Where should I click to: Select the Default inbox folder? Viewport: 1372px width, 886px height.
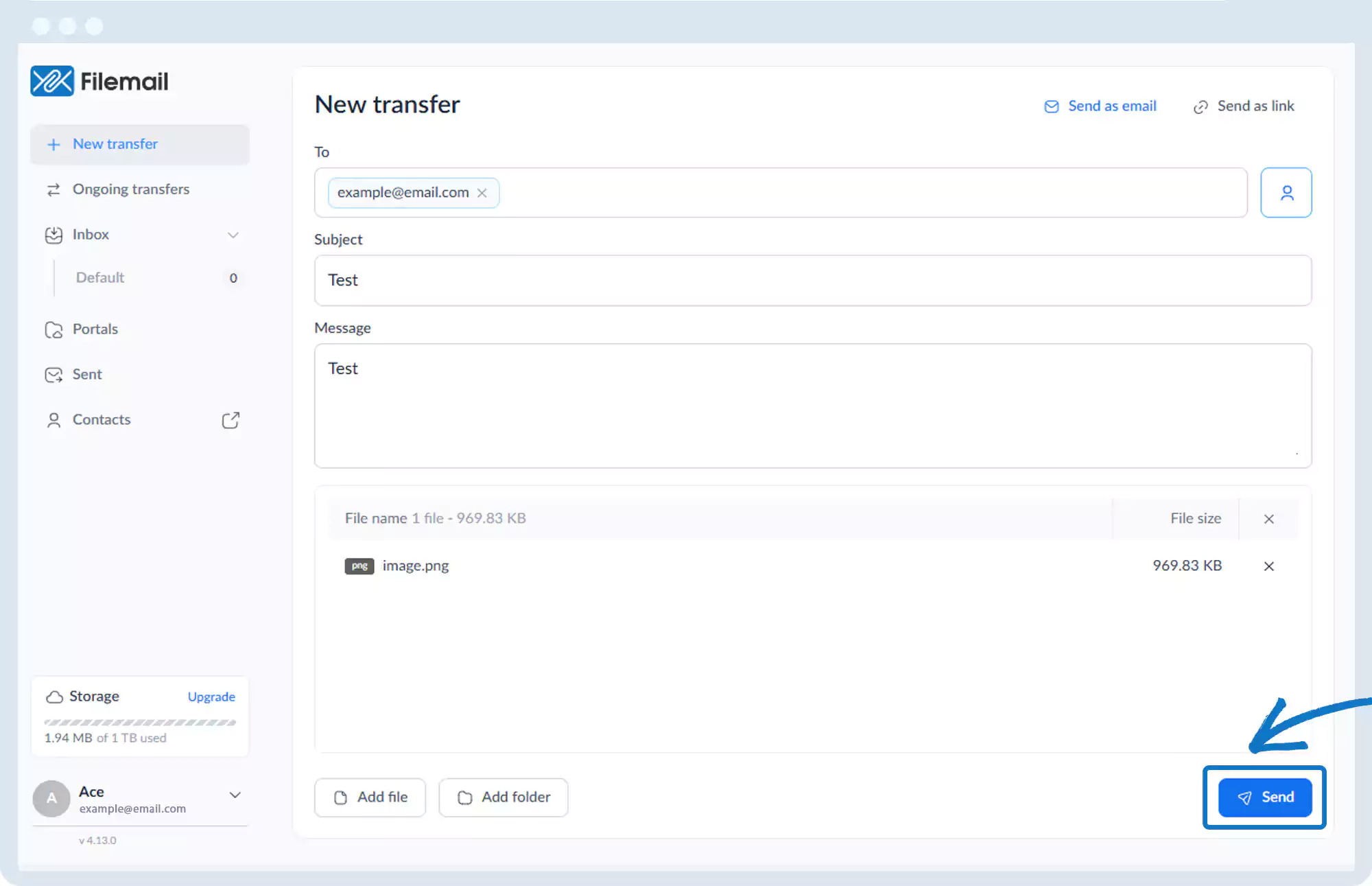[100, 278]
